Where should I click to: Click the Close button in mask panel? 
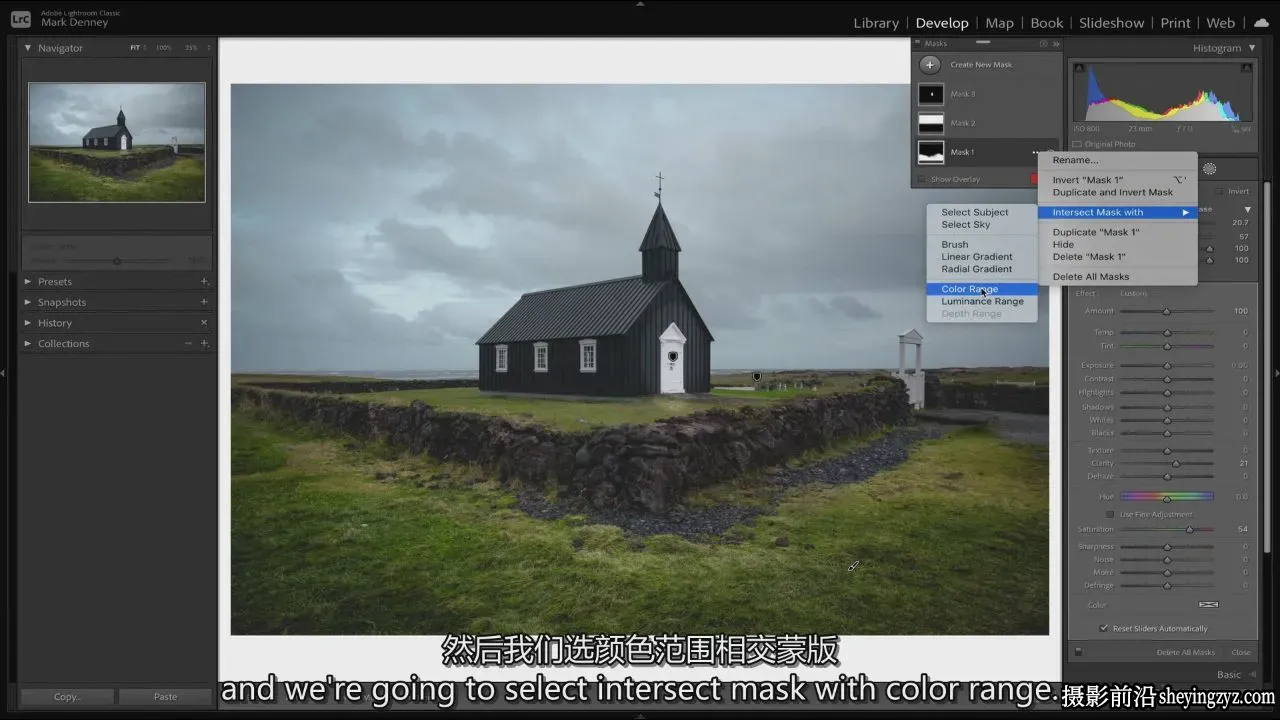click(x=1241, y=653)
